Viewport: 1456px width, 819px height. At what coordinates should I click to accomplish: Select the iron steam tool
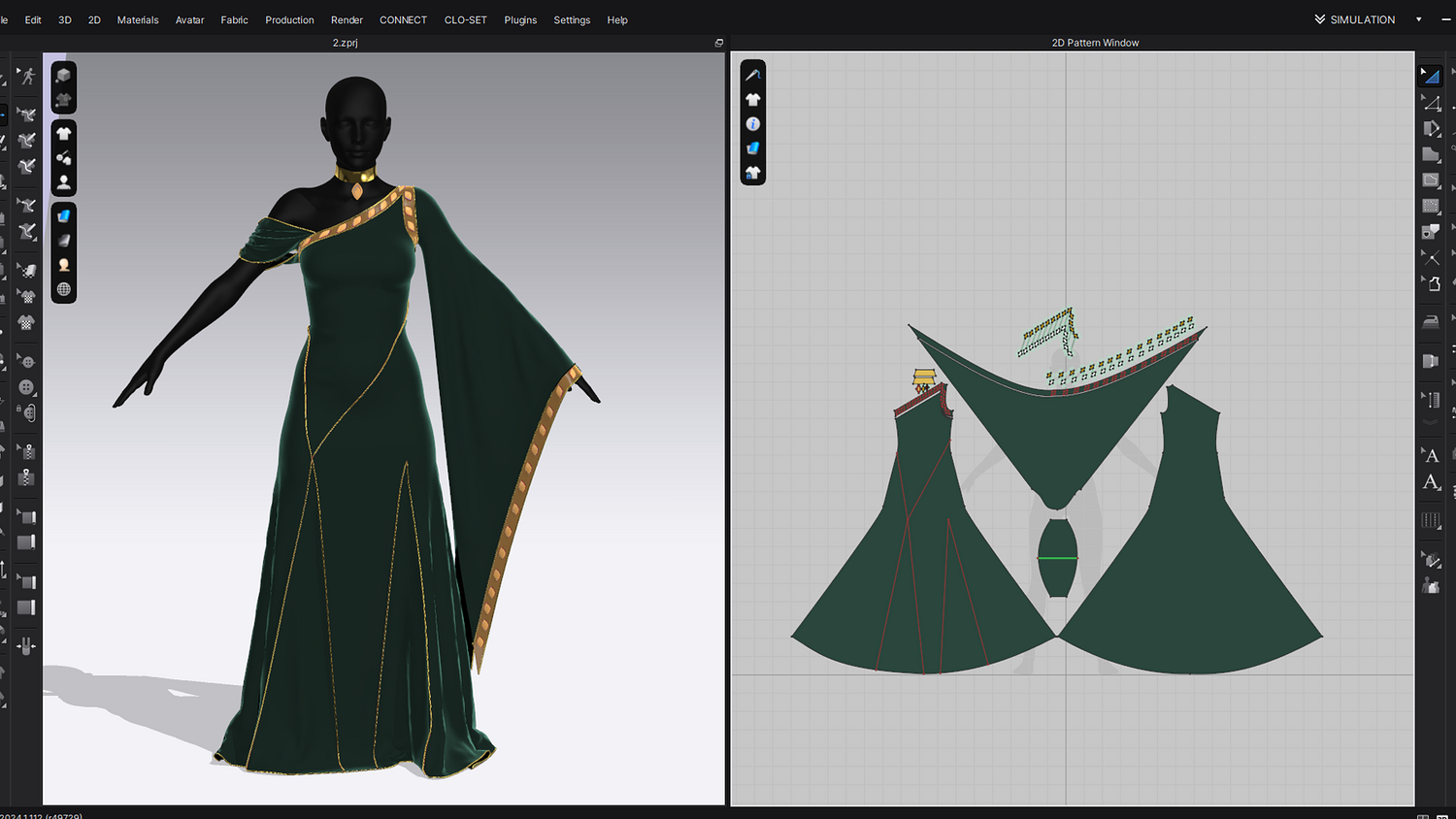(1430, 322)
